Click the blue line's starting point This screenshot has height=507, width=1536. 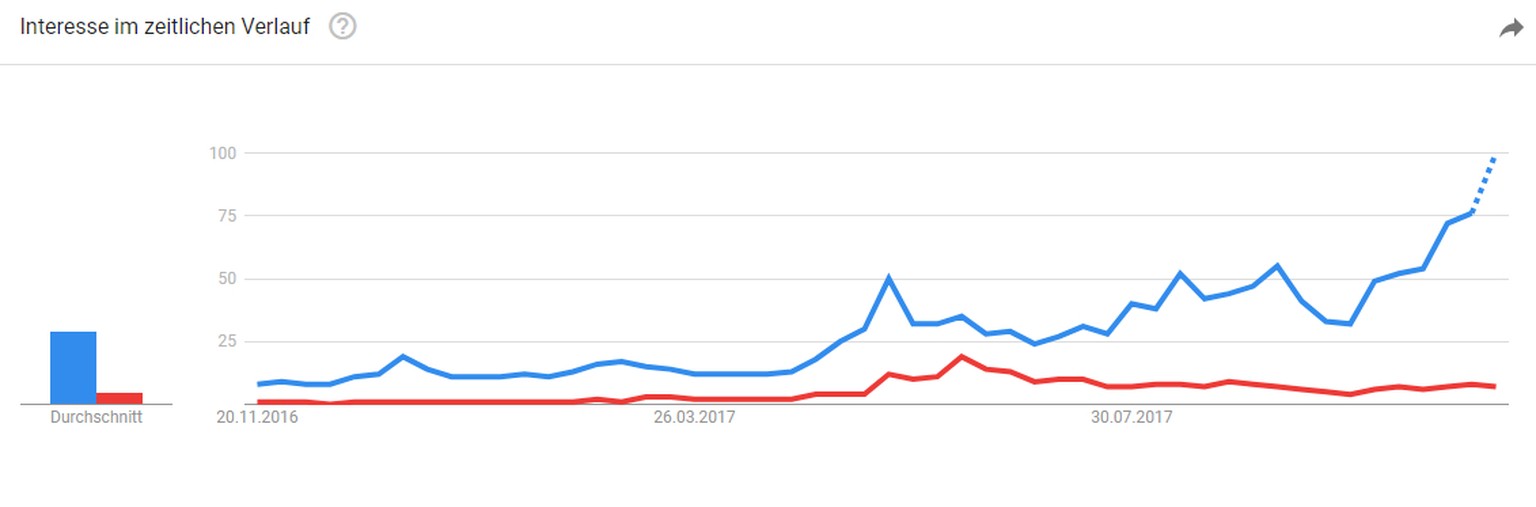click(x=258, y=384)
